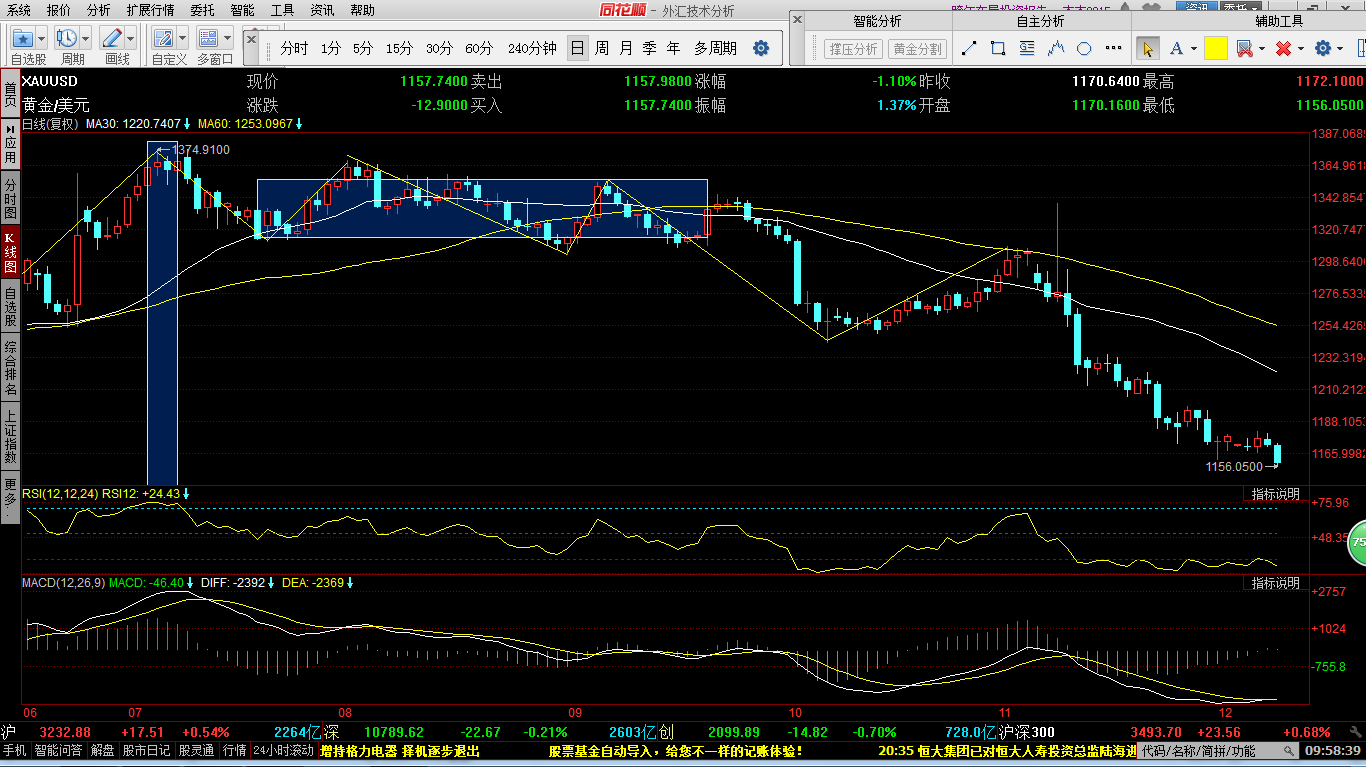Open period toolbar settings gear
1366x767 pixels.
[761, 48]
